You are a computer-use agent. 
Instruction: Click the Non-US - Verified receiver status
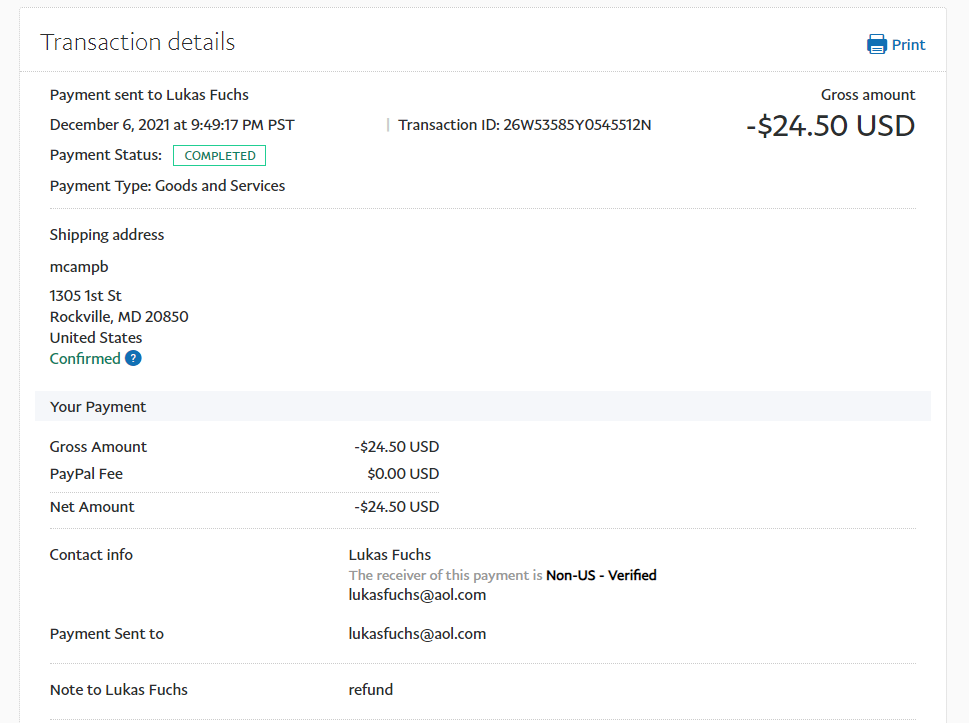coord(601,575)
